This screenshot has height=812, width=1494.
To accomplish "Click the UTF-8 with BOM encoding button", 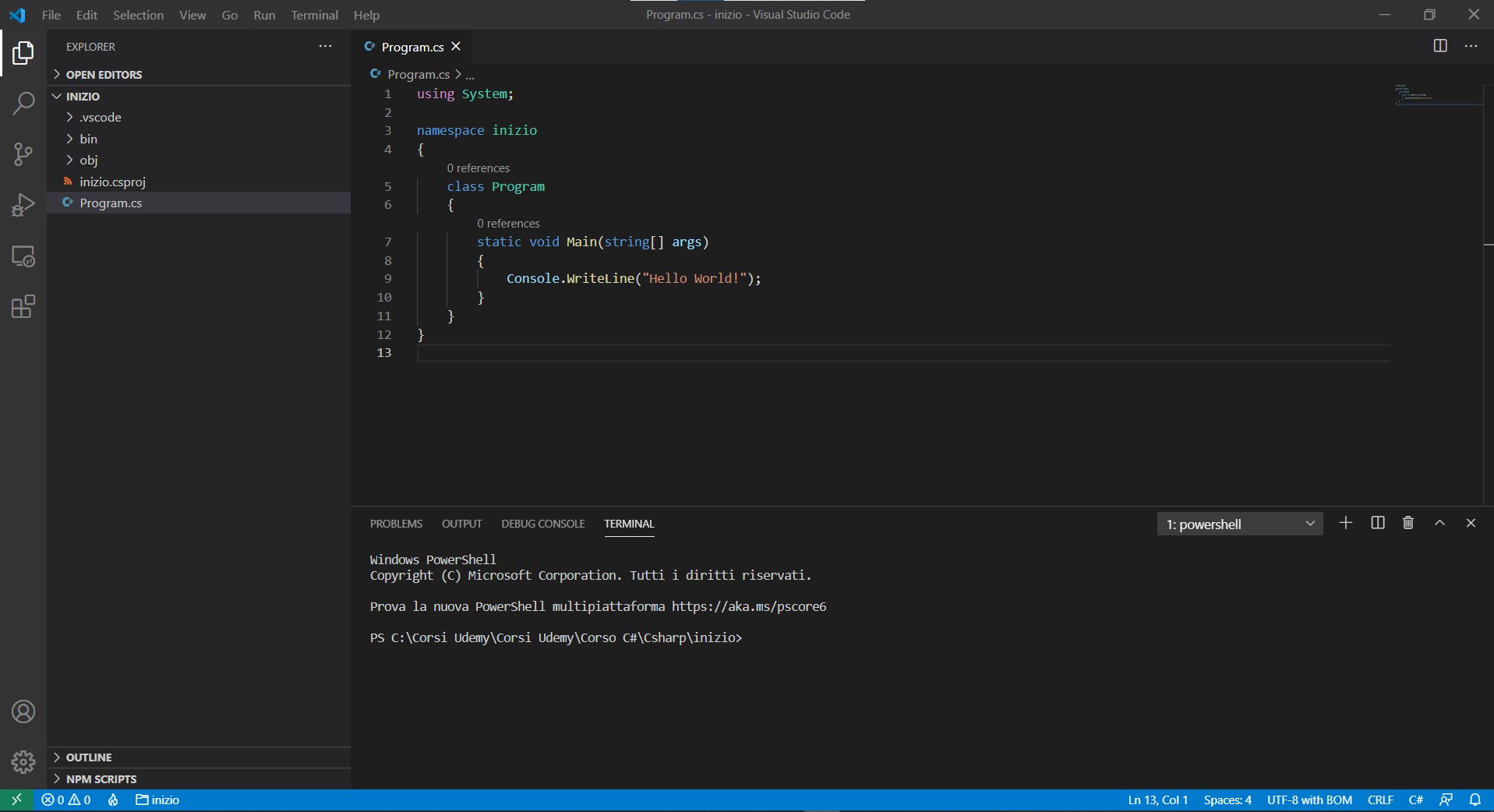I will pyautogui.click(x=1309, y=800).
